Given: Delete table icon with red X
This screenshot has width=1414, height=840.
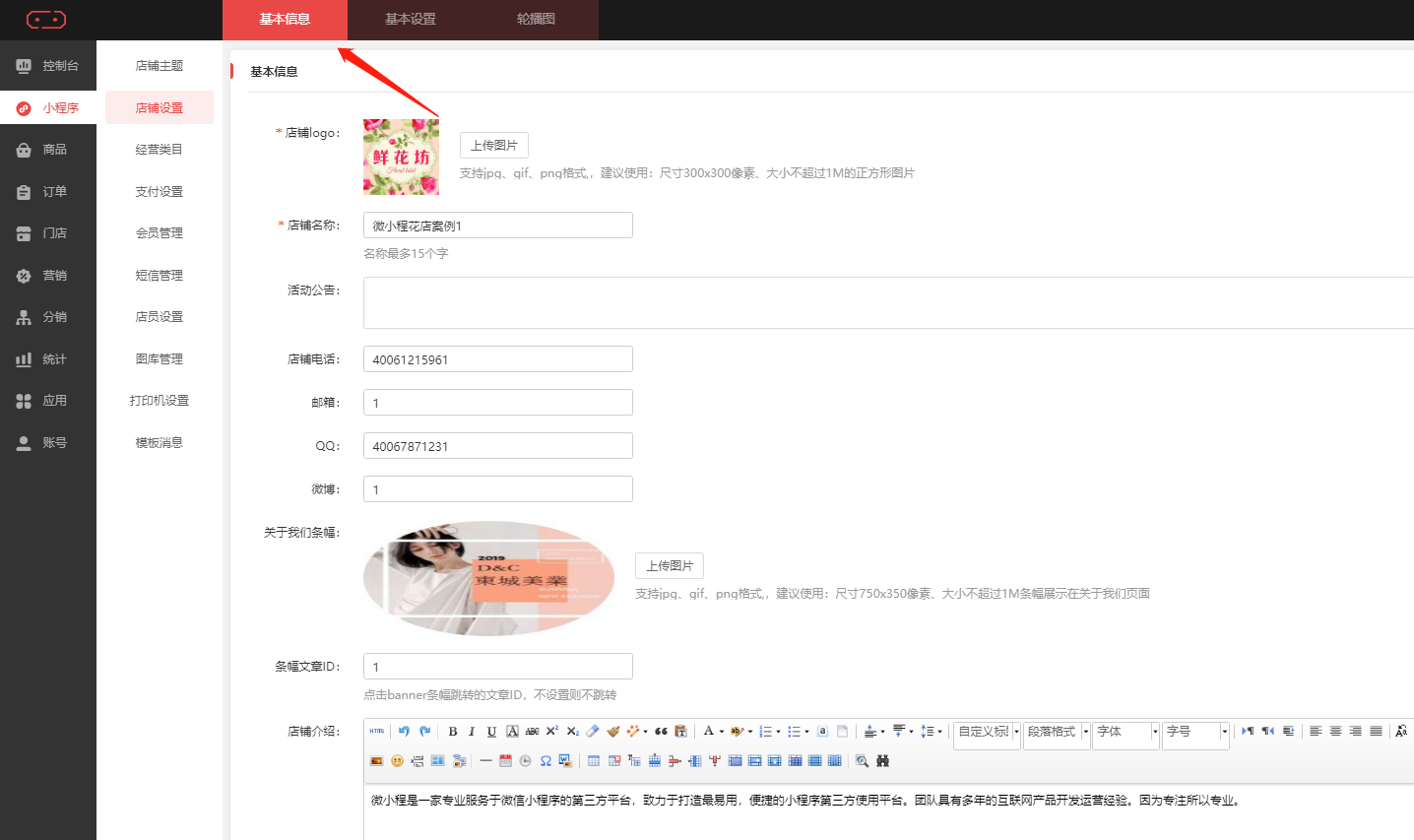Looking at the screenshot, I should tap(614, 761).
